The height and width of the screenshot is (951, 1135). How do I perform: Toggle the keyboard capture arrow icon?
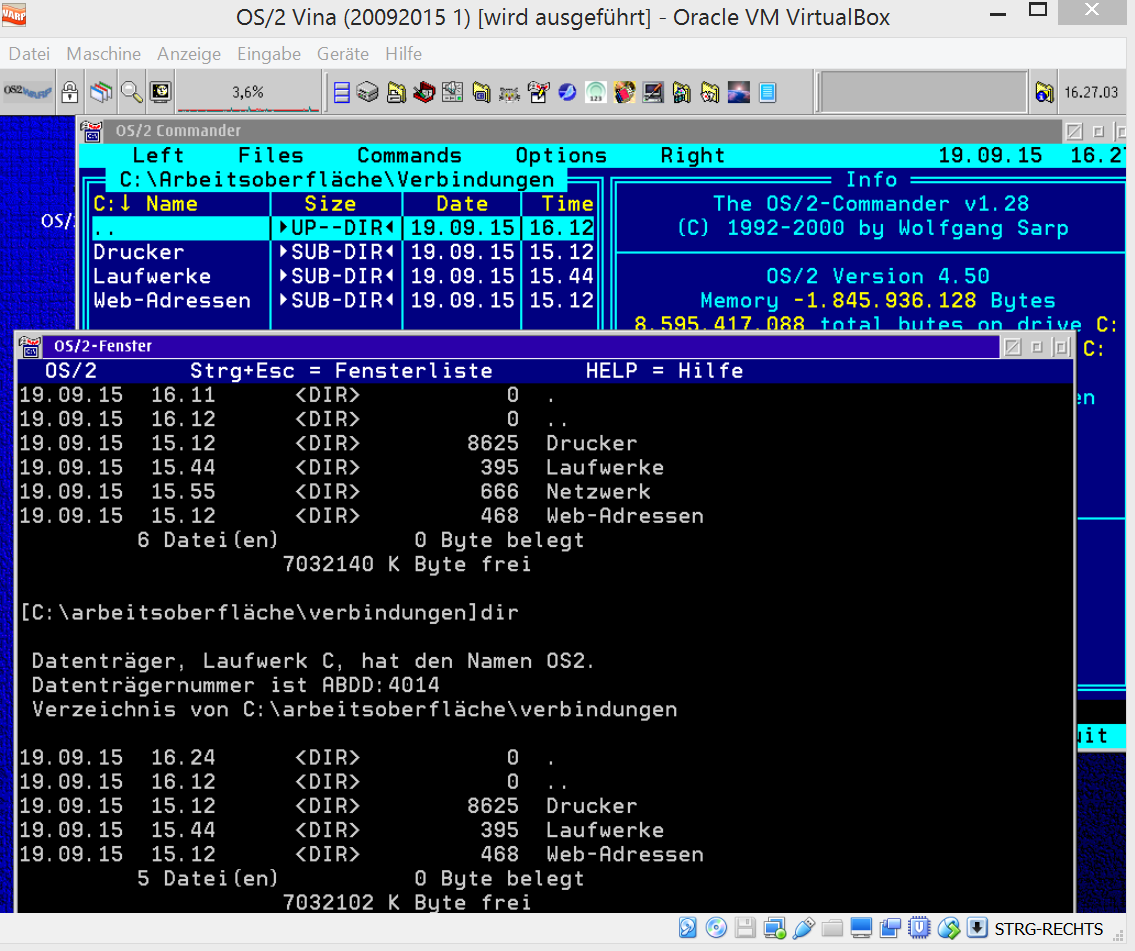tap(977, 928)
